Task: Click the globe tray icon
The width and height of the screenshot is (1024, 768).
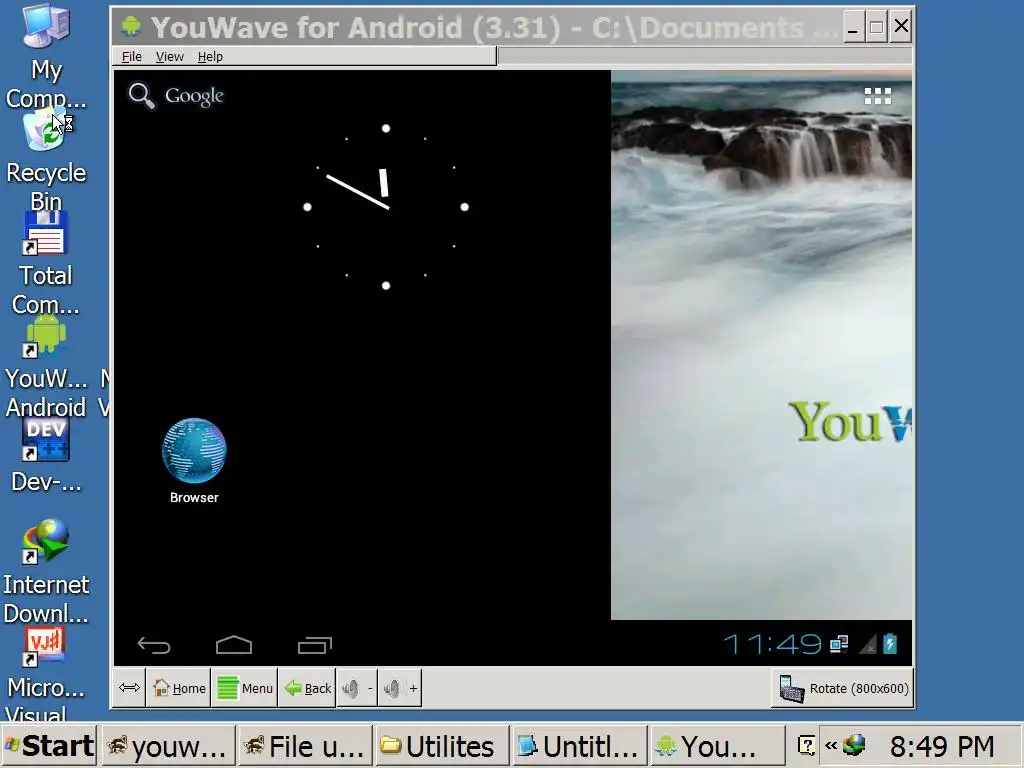Action: (x=854, y=744)
